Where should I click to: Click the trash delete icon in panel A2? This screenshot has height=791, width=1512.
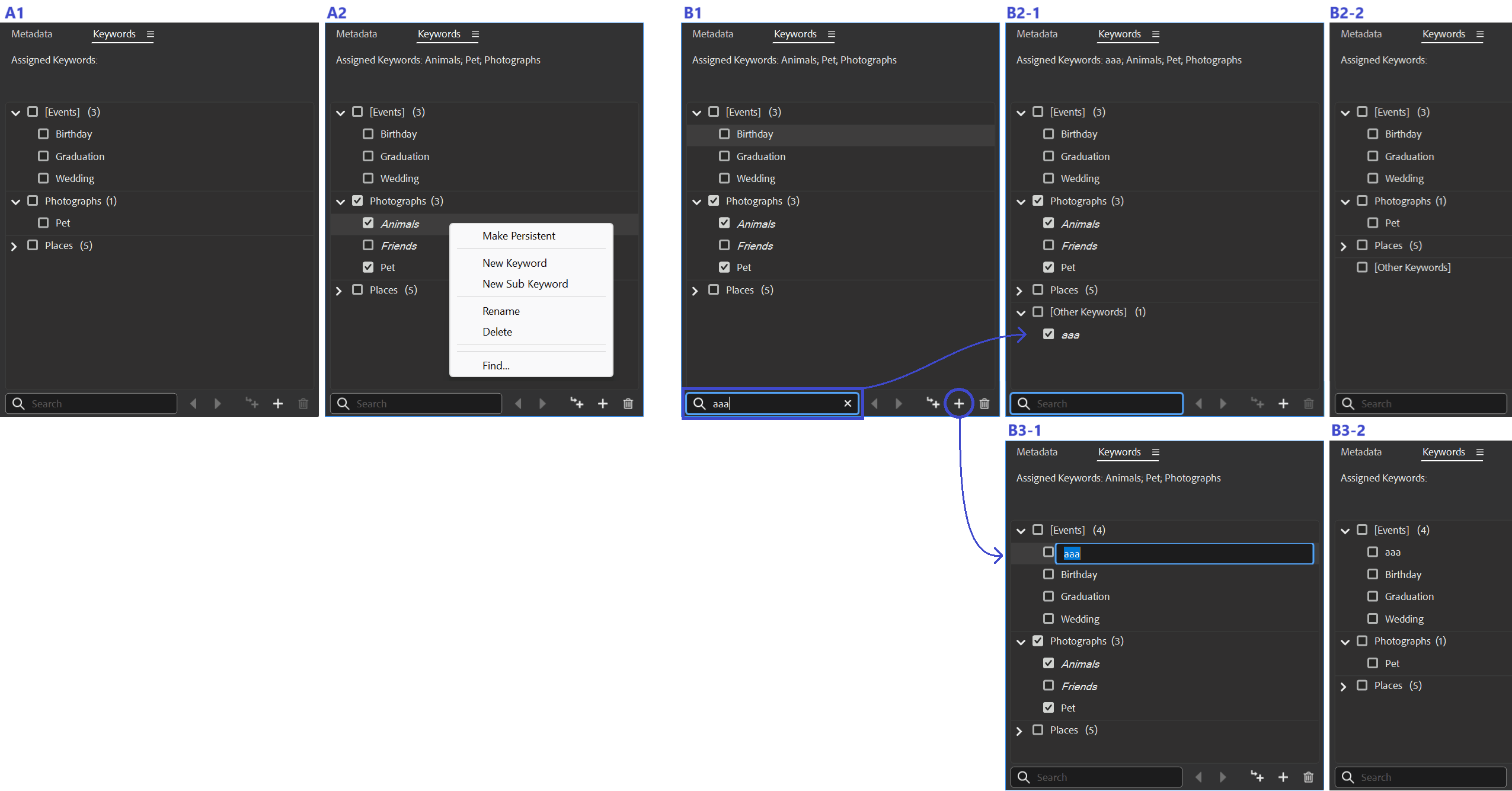click(628, 404)
